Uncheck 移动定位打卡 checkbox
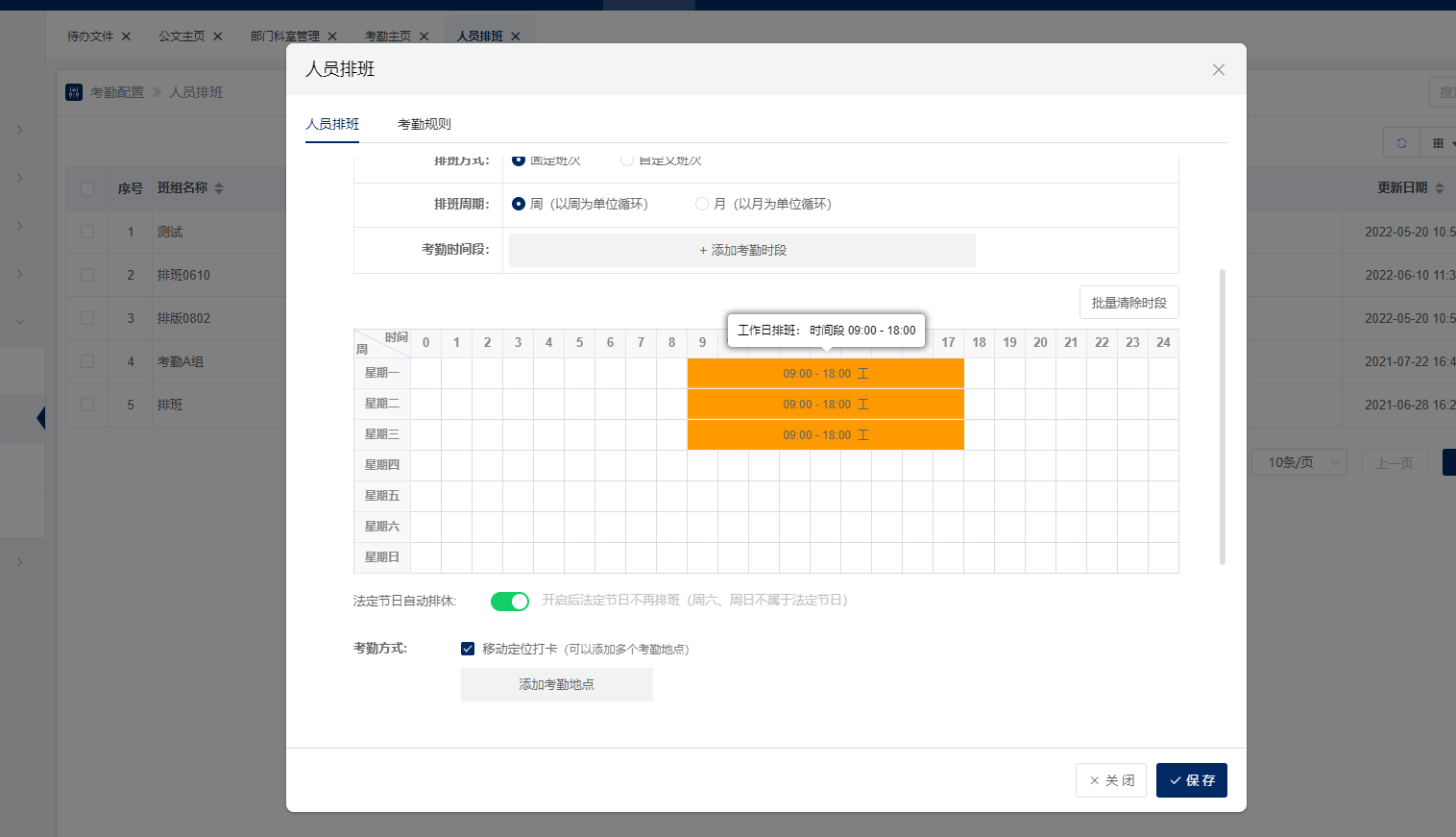1456x837 pixels. 468,649
